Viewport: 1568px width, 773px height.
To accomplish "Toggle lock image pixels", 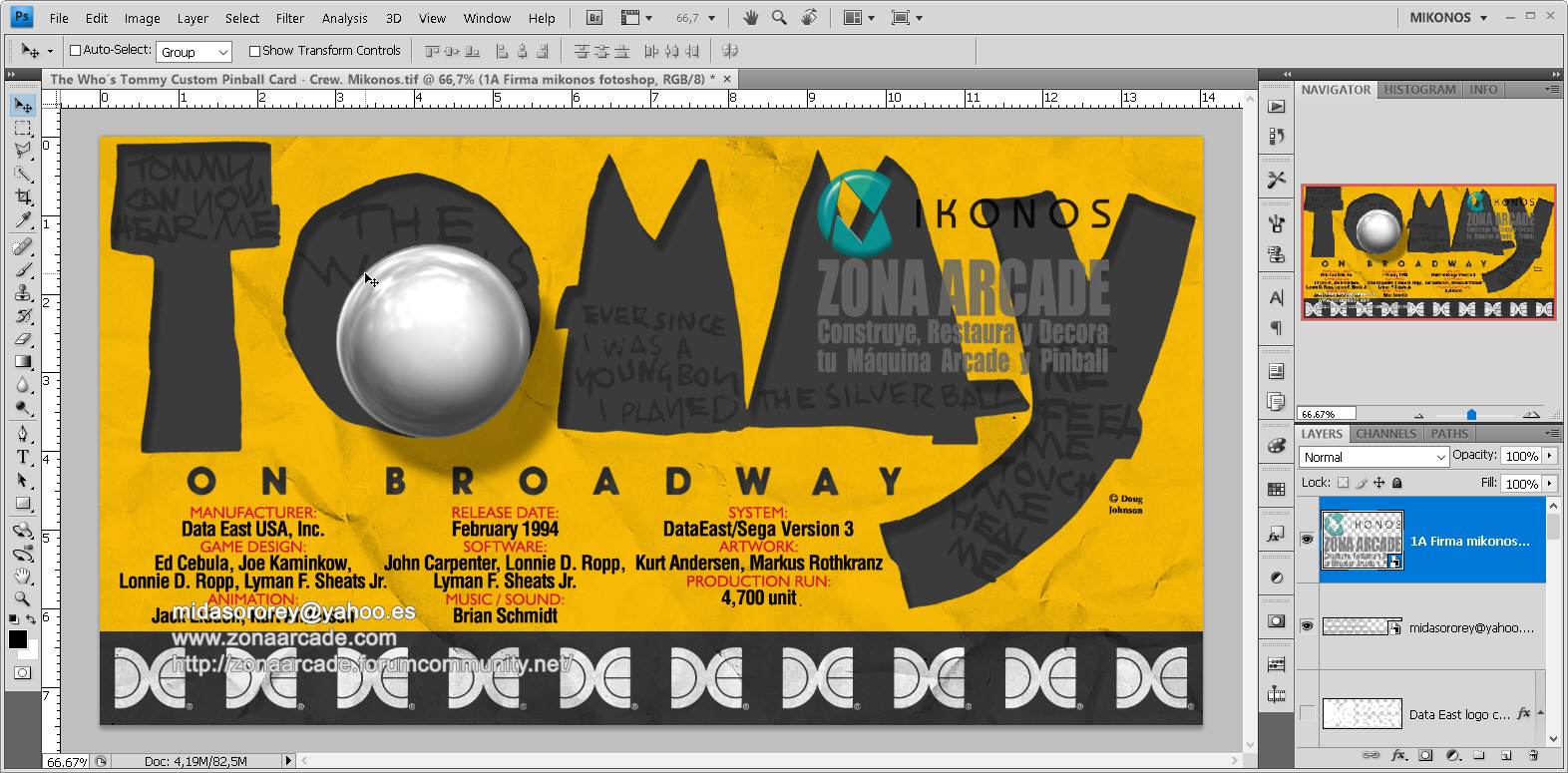I will tap(1362, 483).
